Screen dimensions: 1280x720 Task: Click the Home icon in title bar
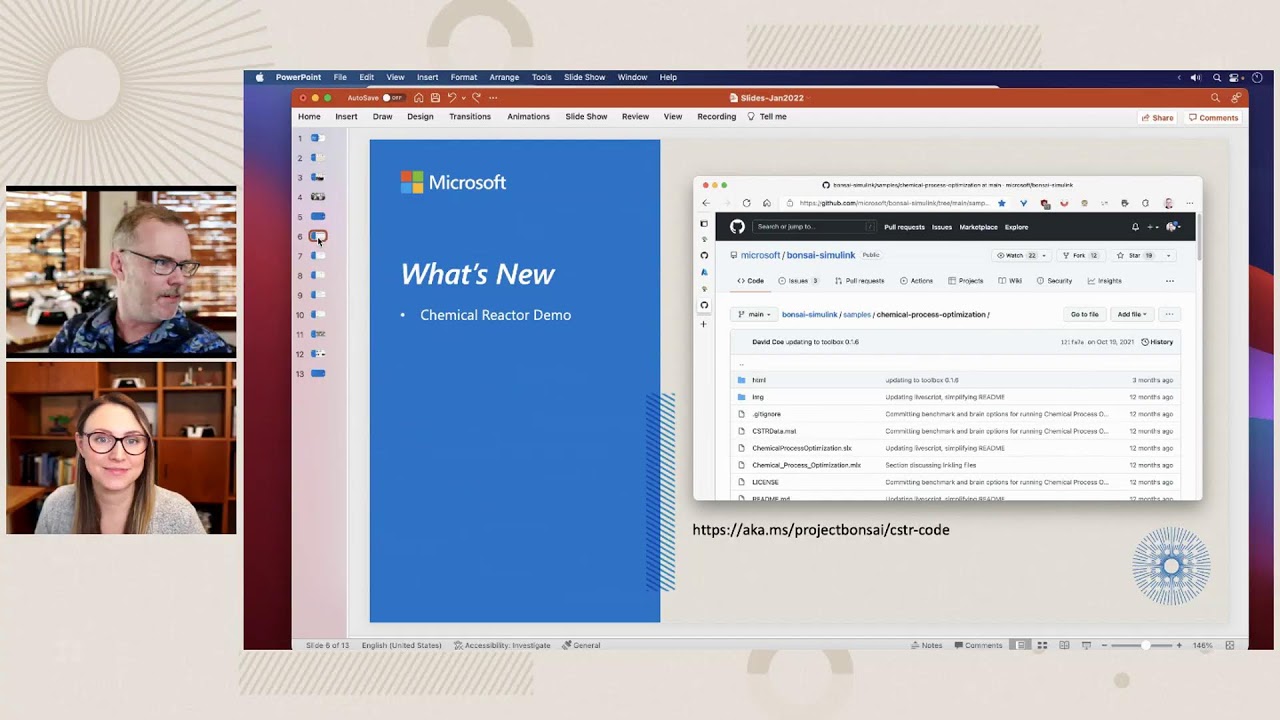[x=419, y=98]
